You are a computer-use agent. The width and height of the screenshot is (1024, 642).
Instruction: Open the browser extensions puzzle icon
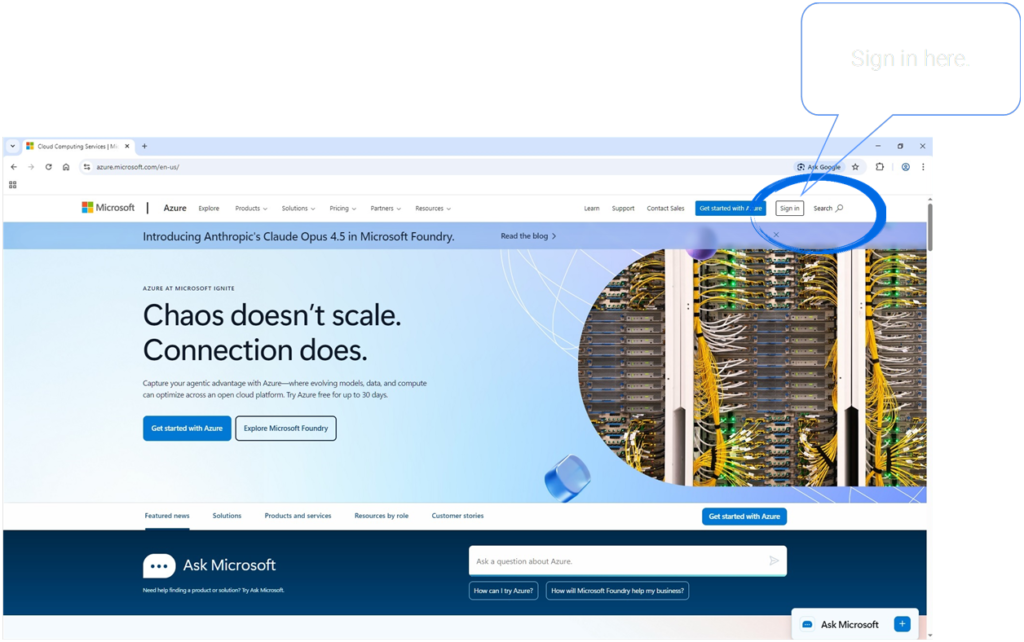pyautogui.click(x=880, y=167)
